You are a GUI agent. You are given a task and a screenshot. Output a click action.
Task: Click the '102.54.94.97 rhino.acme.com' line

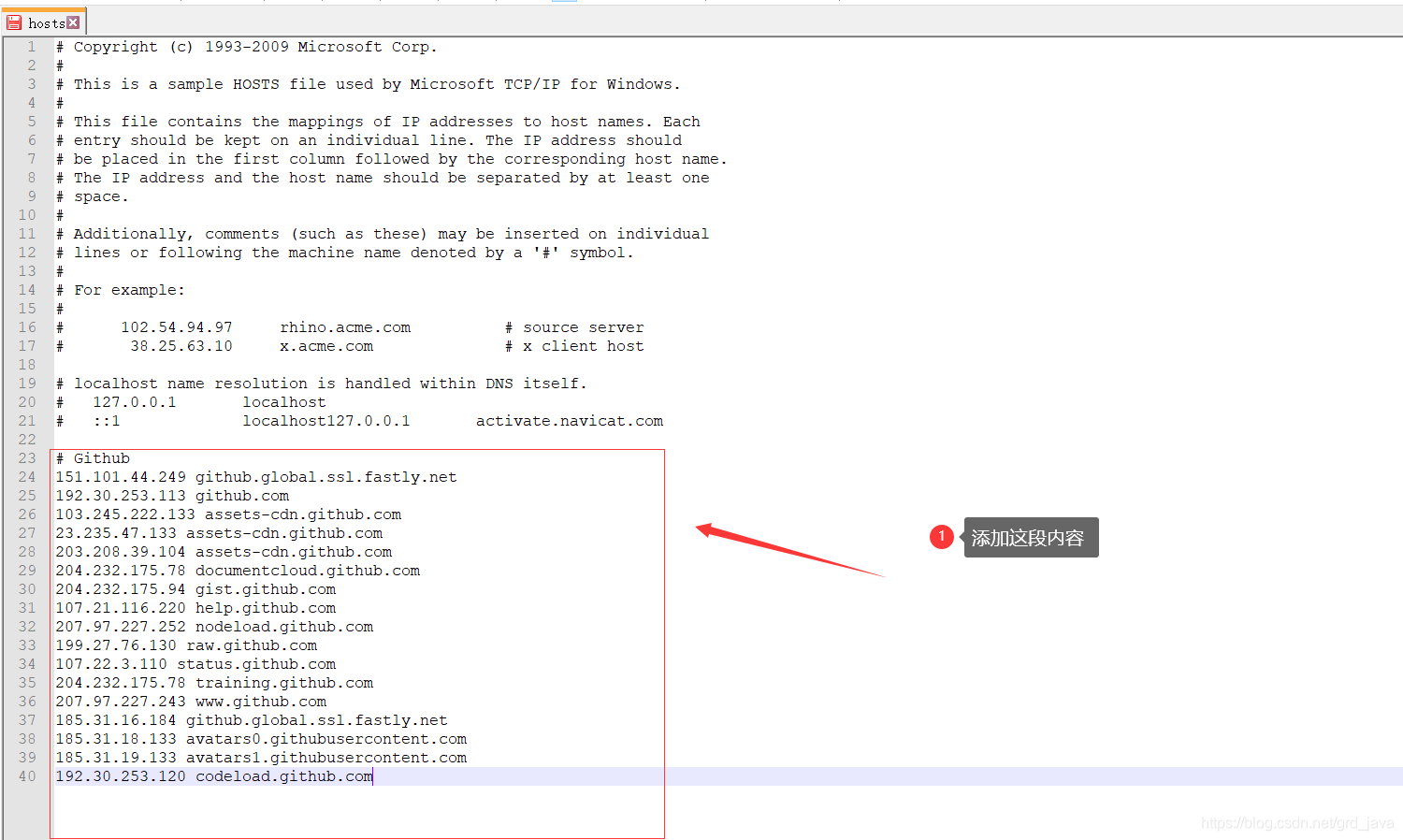point(350,327)
